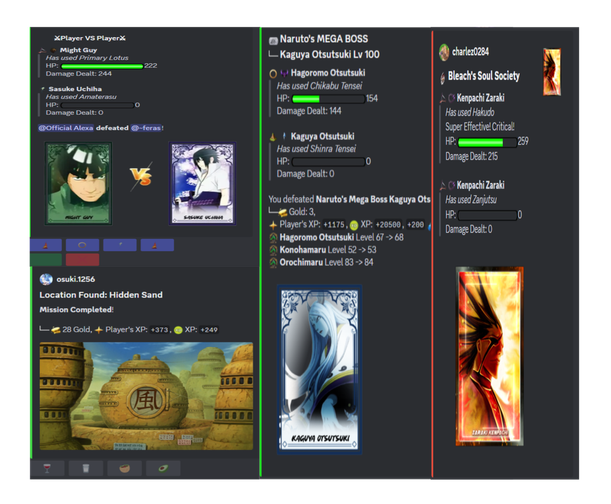Open charlez0284 user avatar

(x=444, y=52)
